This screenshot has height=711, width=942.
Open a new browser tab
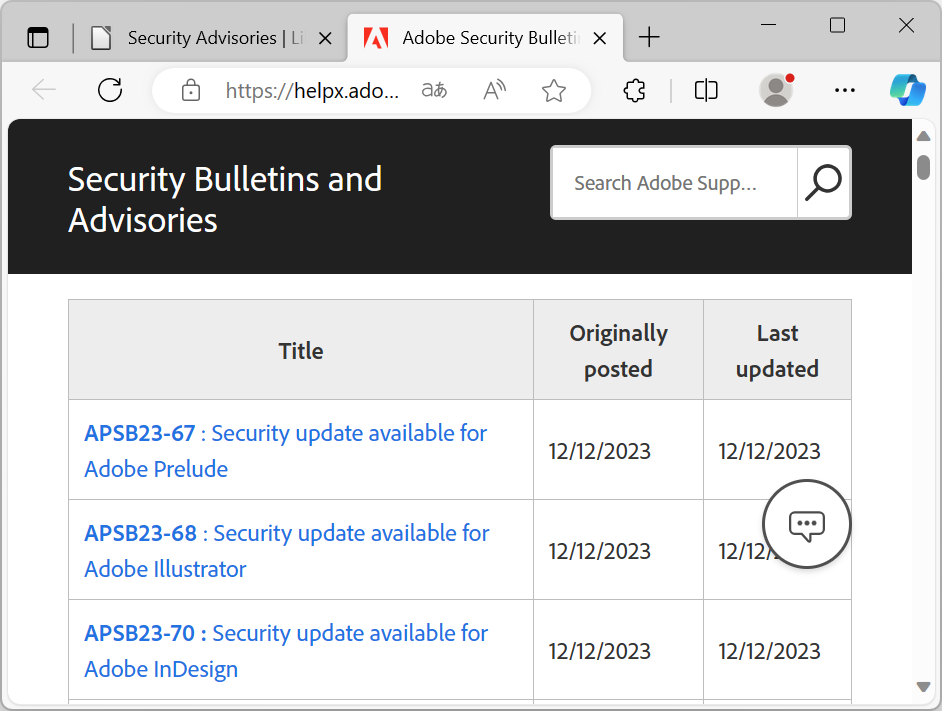[x=649, y=38]
